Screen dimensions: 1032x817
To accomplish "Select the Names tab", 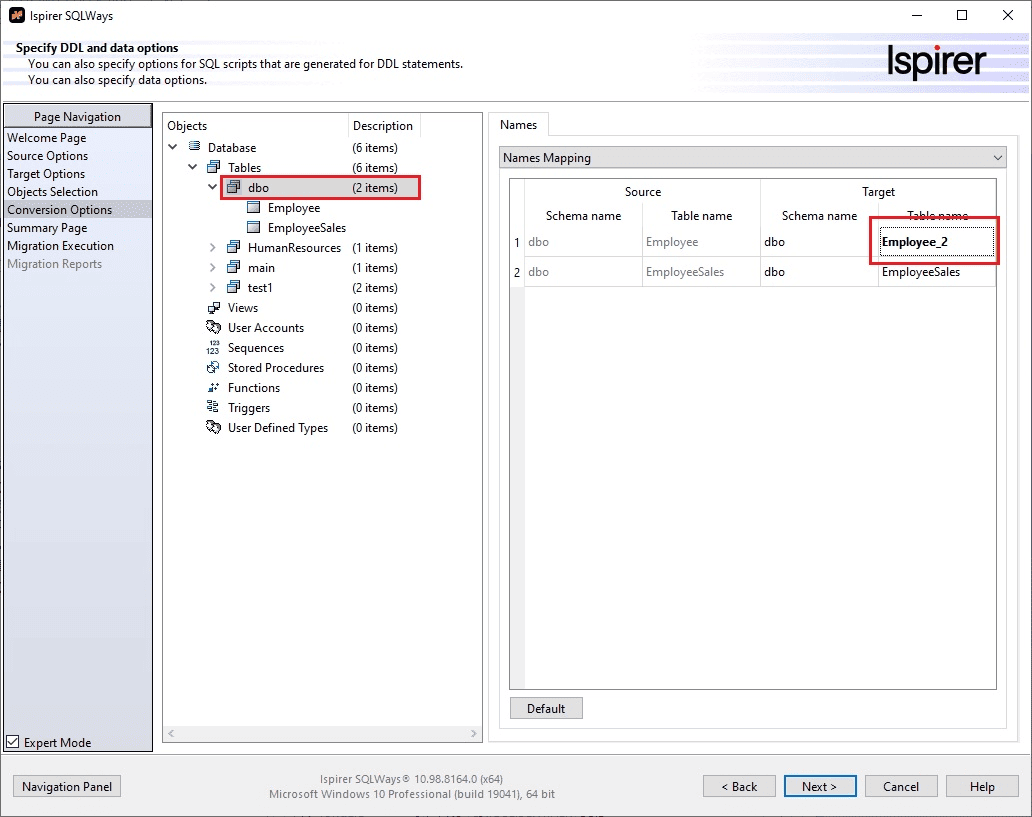I will (518, 125).
